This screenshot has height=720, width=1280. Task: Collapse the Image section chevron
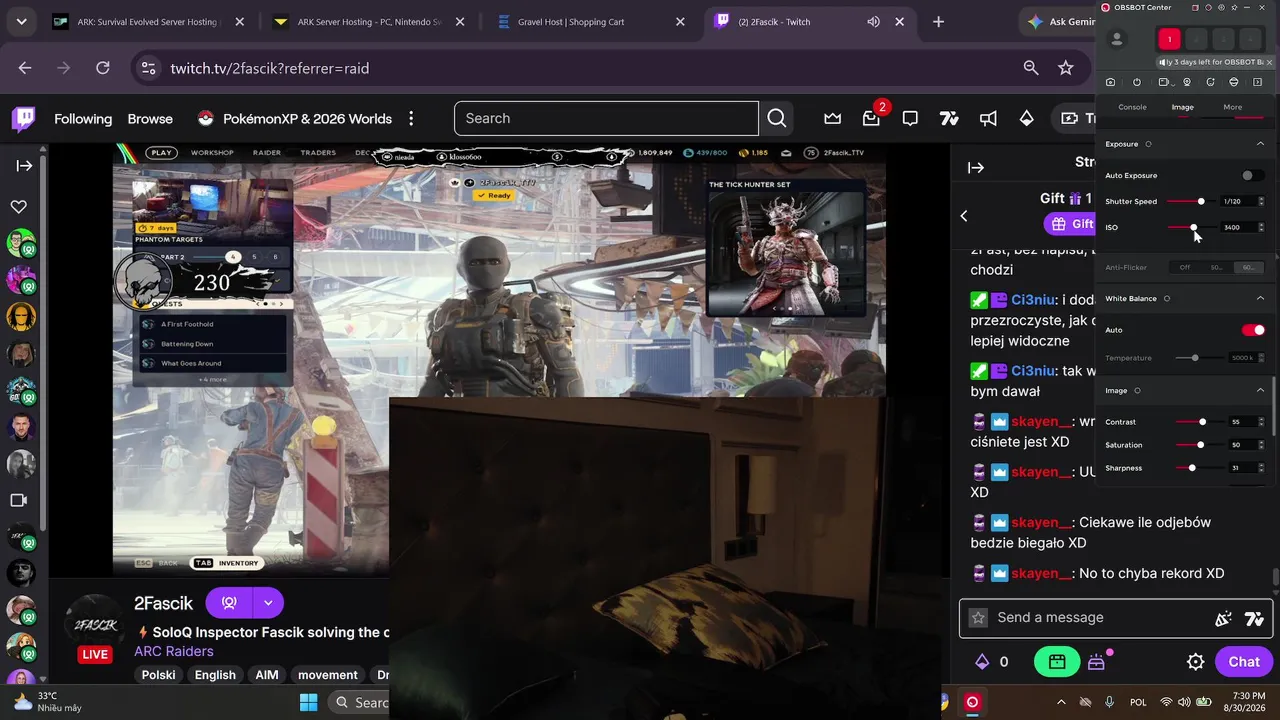[1260, 390]
